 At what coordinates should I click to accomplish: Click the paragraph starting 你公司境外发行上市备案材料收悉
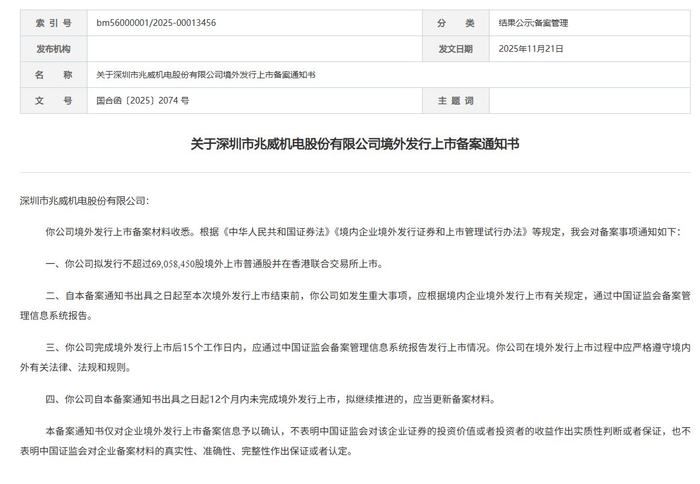click(362, 232)
